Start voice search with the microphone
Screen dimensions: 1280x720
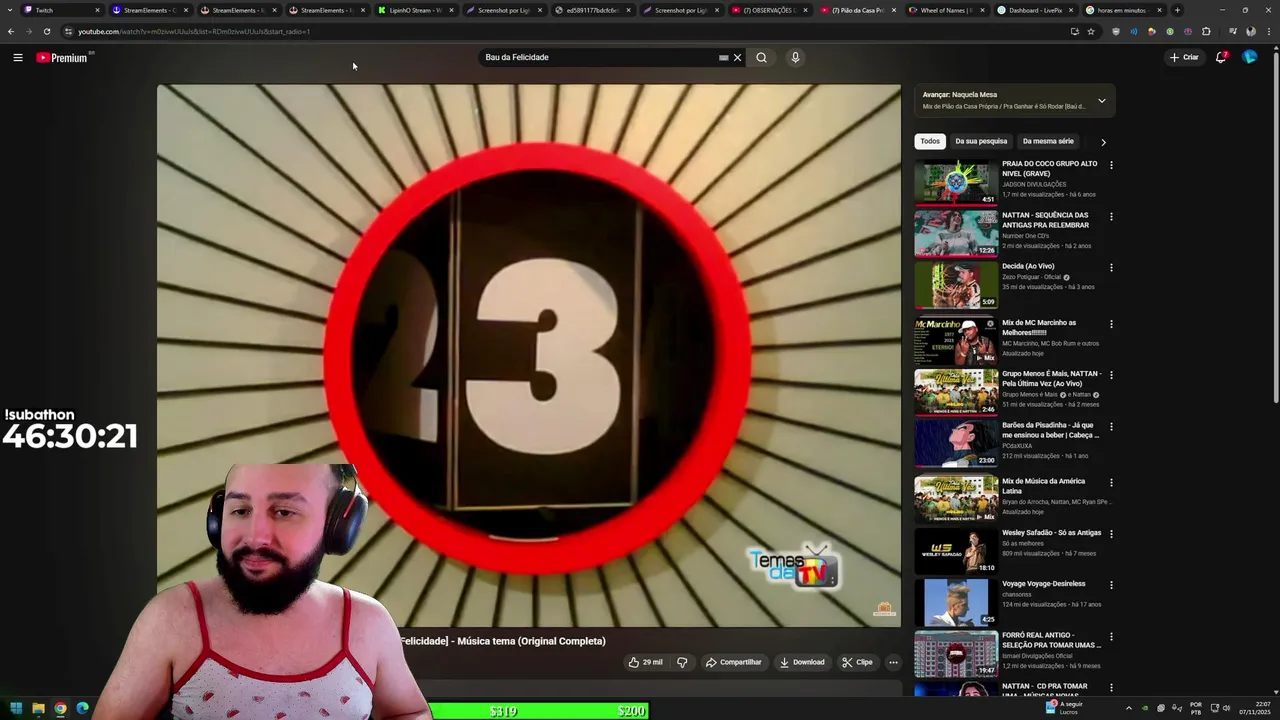click(795, 57)
